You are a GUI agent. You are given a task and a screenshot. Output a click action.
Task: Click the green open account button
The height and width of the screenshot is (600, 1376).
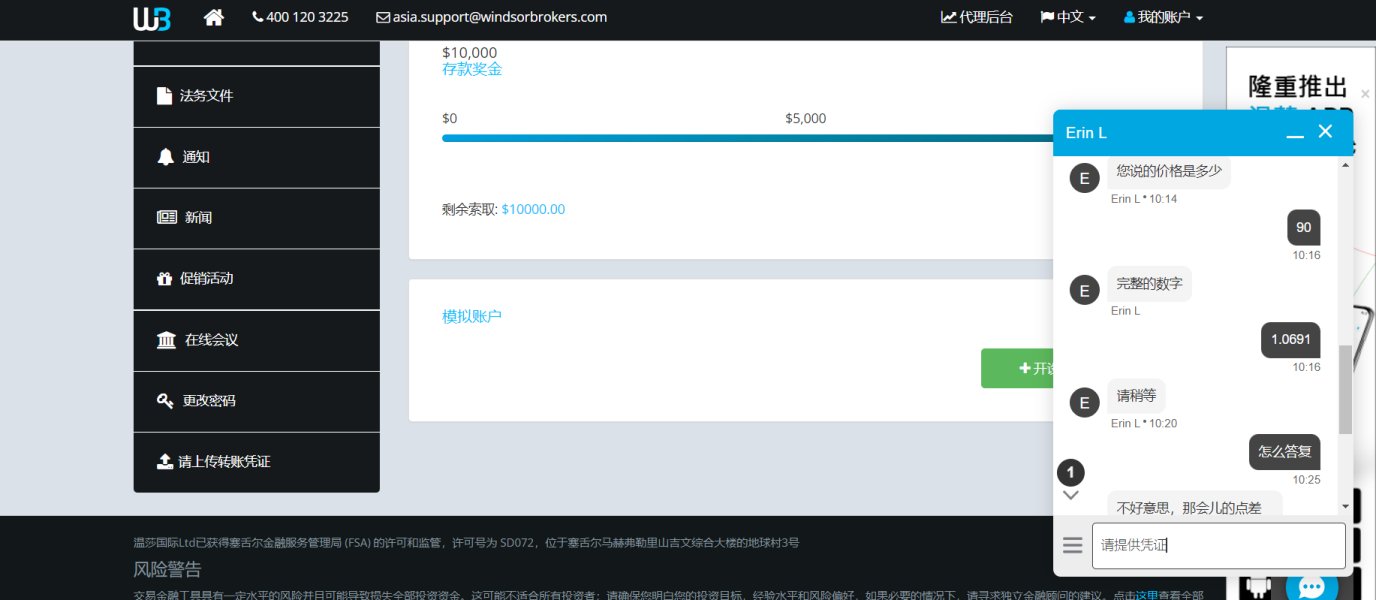pyautogui.click(x=1017, y=368)
